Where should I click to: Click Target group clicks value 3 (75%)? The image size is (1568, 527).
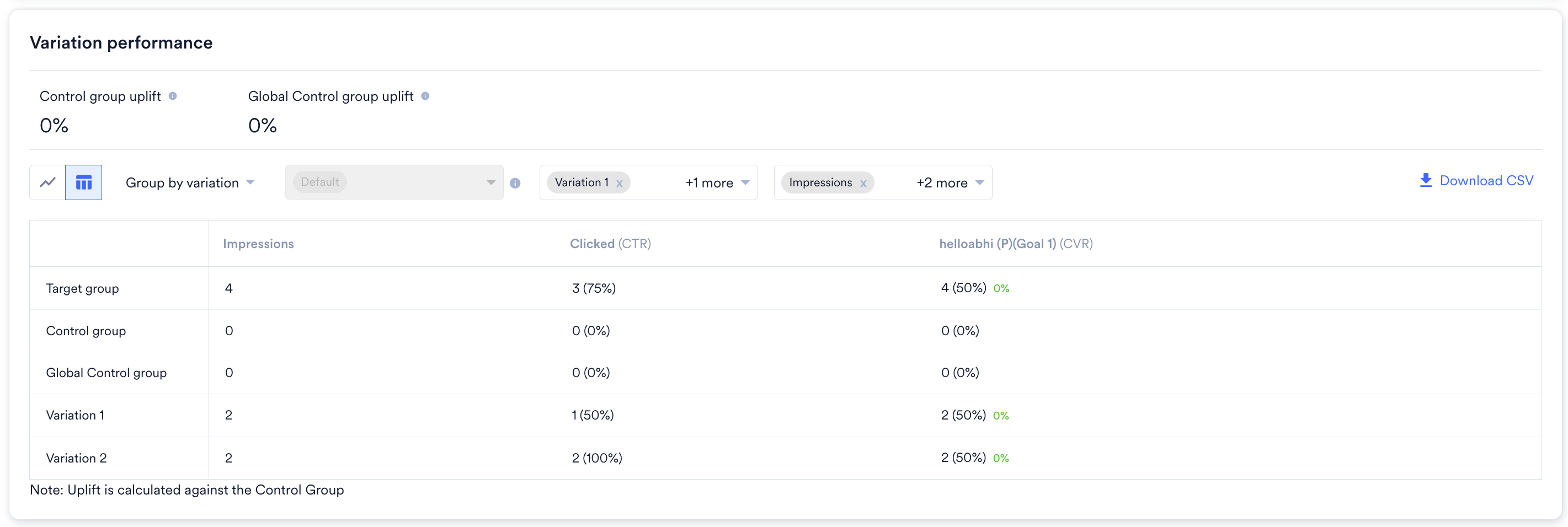click(594, 289)
